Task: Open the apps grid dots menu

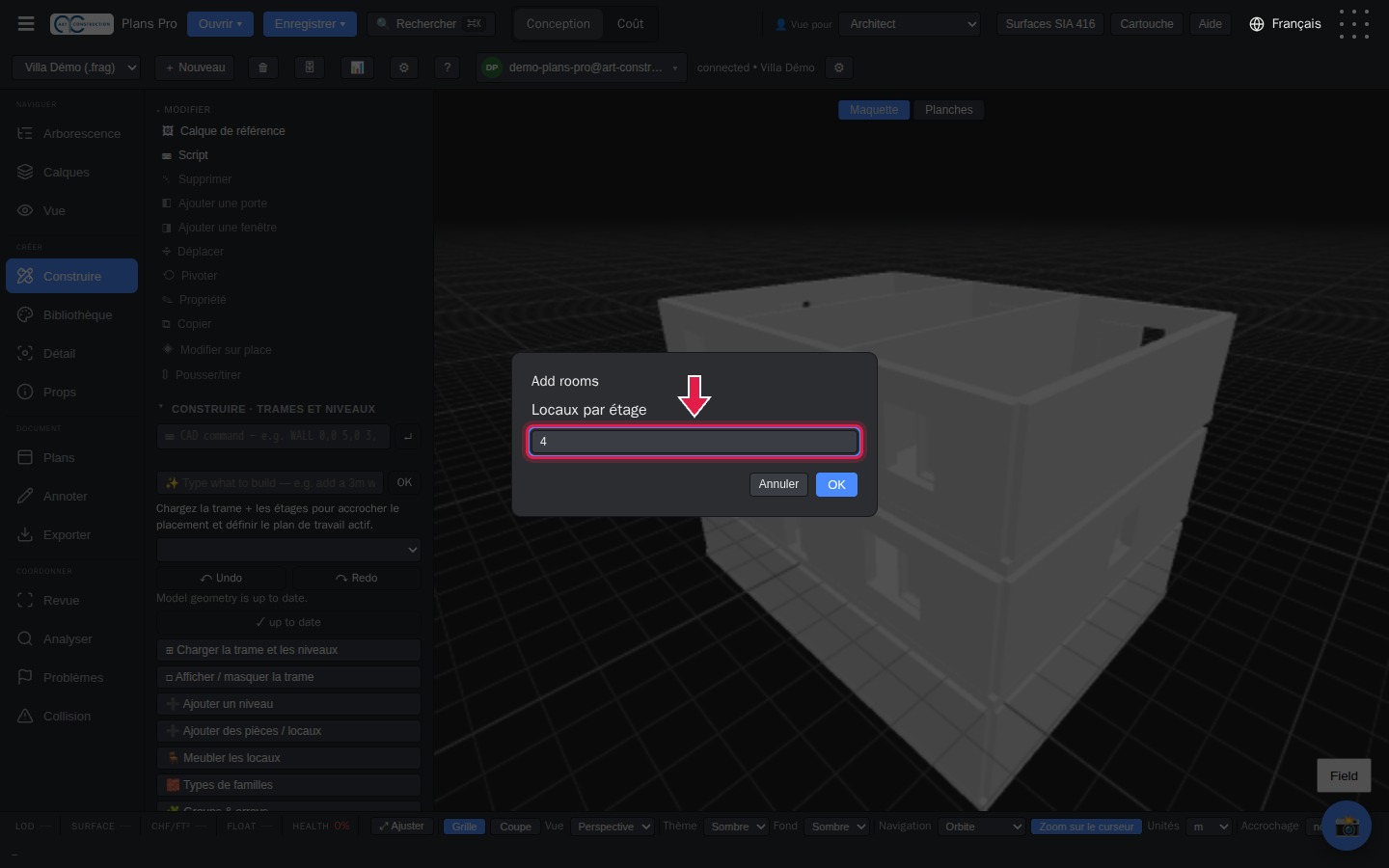Action: 1354,24
